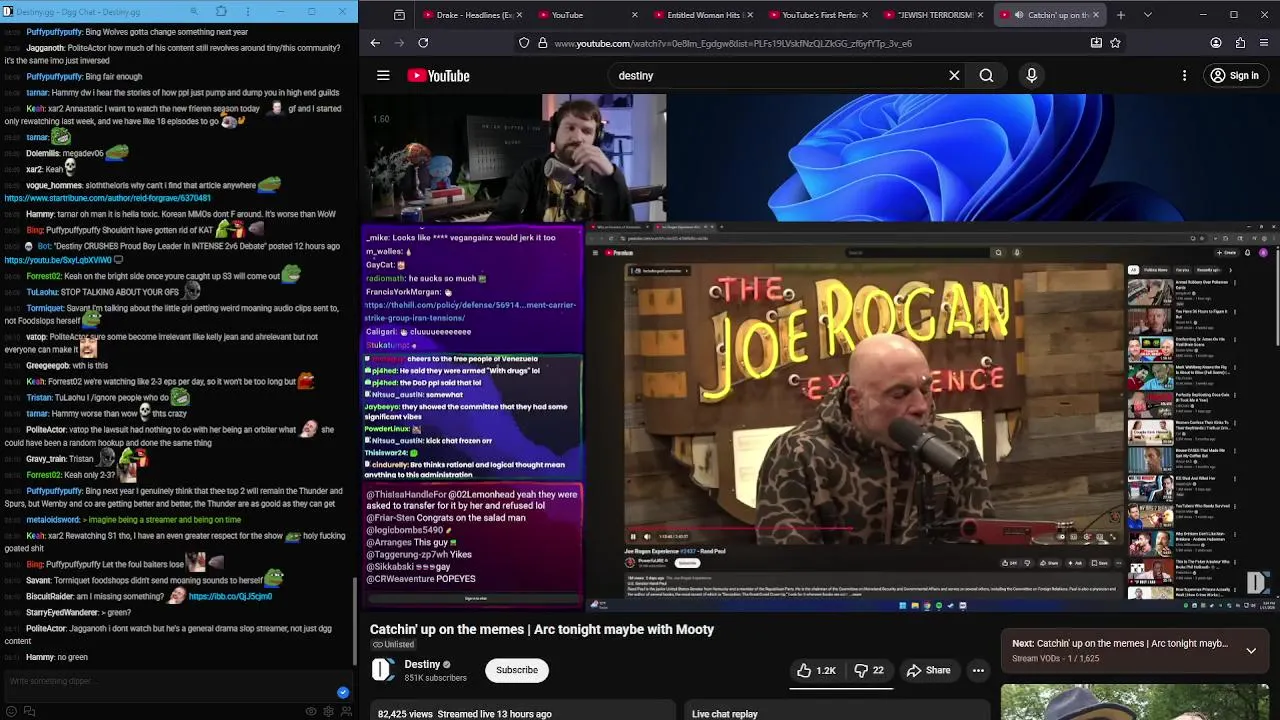Screen dimensions: 1280x720
Task: Click the Live chat replay header
Action: point(725,714)
